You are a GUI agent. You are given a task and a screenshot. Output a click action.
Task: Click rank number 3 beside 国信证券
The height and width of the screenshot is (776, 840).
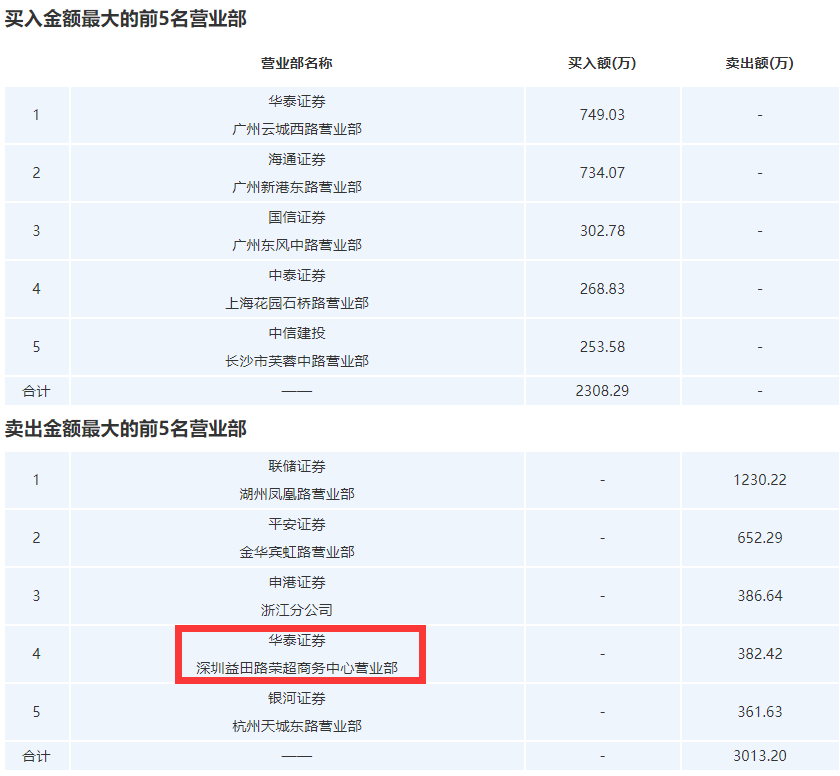click(36, 231)
